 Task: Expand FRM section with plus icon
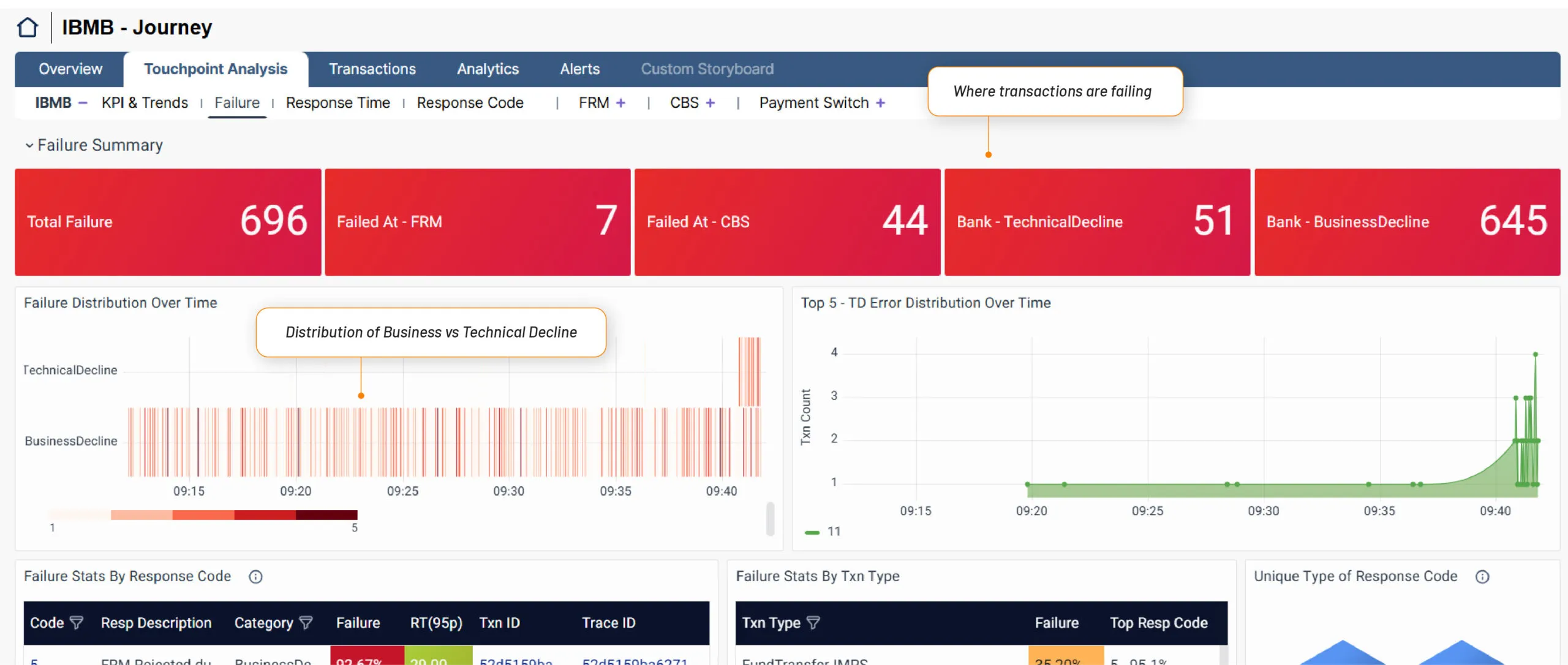(620, 103)
